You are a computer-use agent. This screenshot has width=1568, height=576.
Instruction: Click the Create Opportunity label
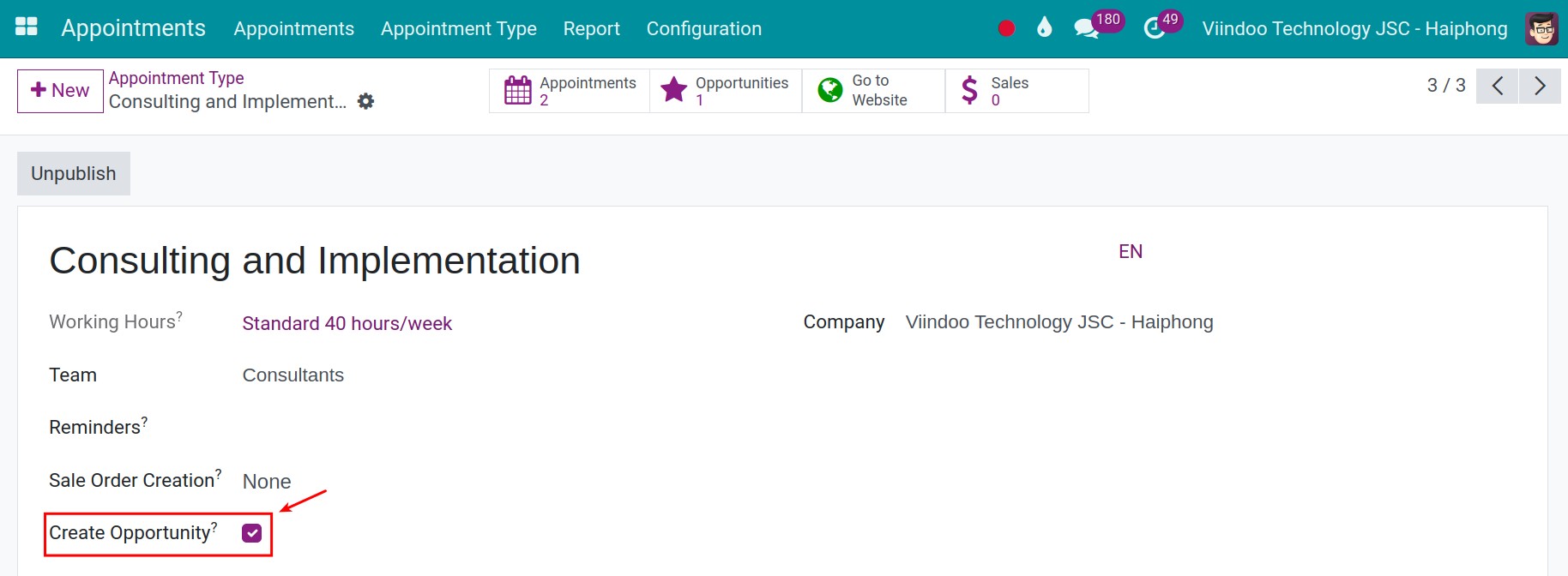coord(133,532)
